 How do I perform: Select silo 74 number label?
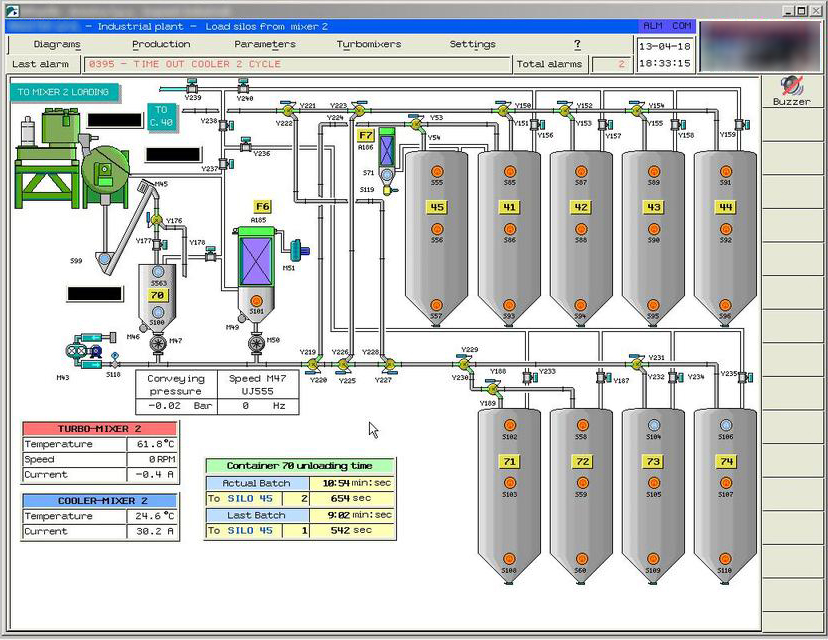tap(726, 462)
